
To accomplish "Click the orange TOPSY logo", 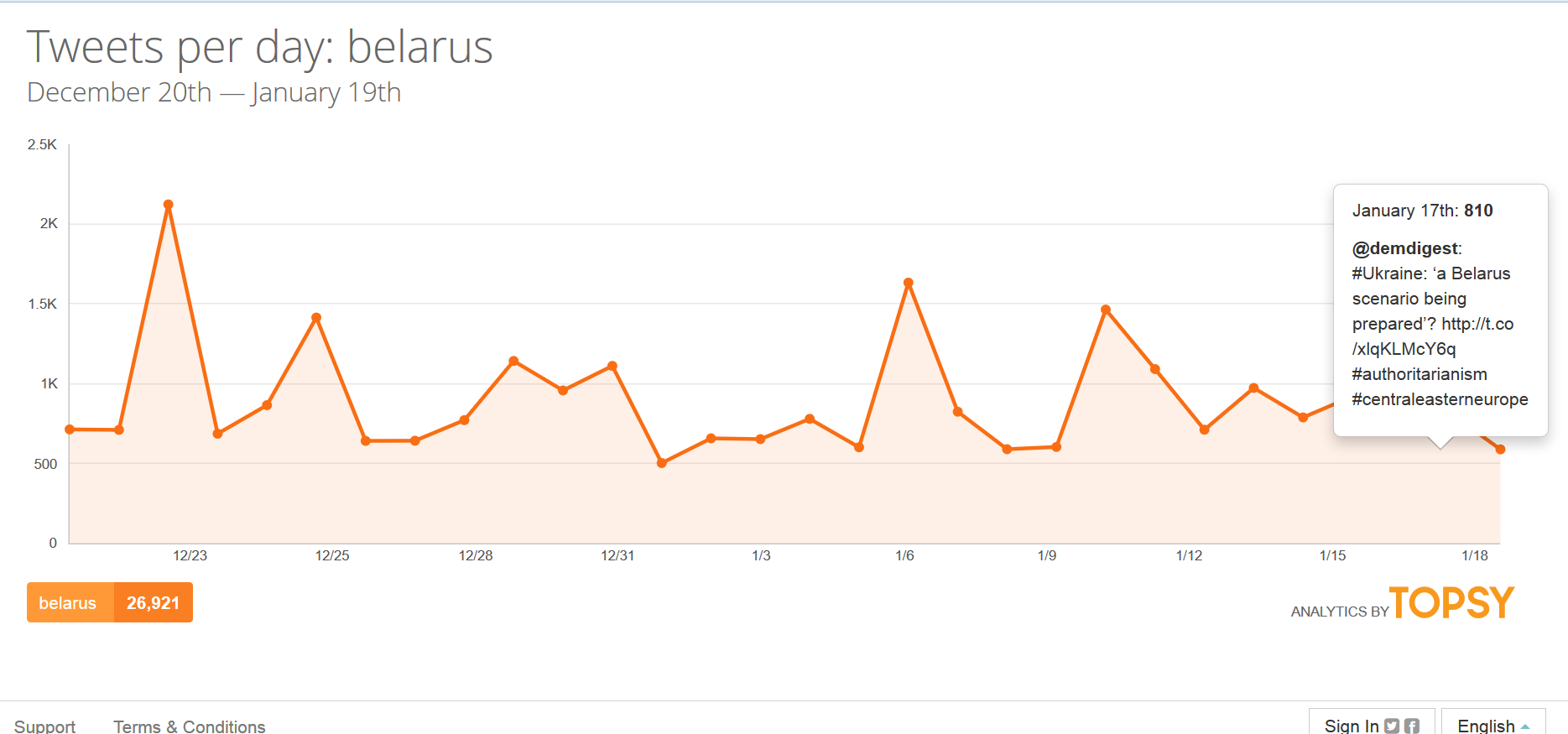I will [x=1451, y=603].
